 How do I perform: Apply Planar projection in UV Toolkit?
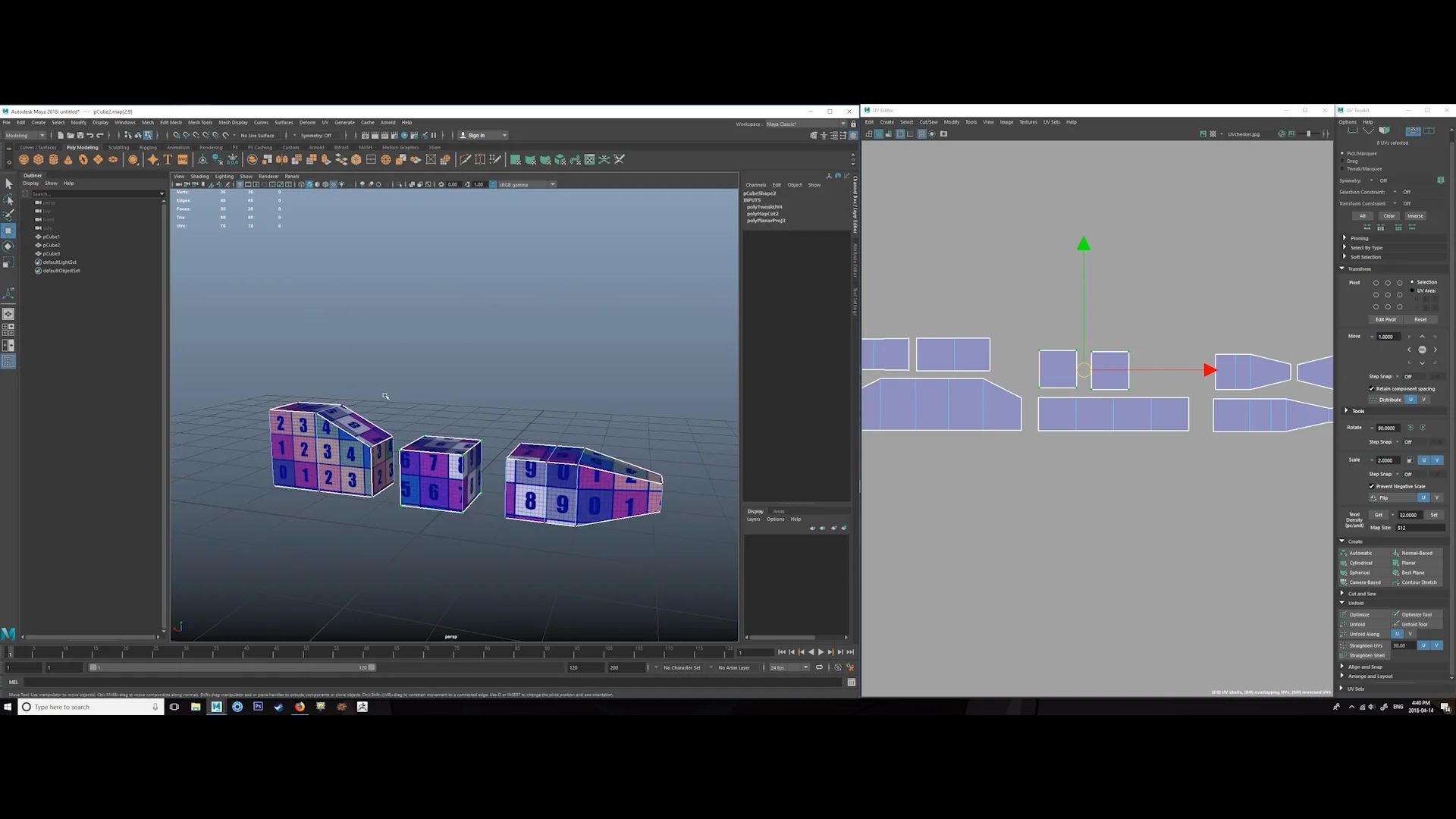[x=1418, y=563]
